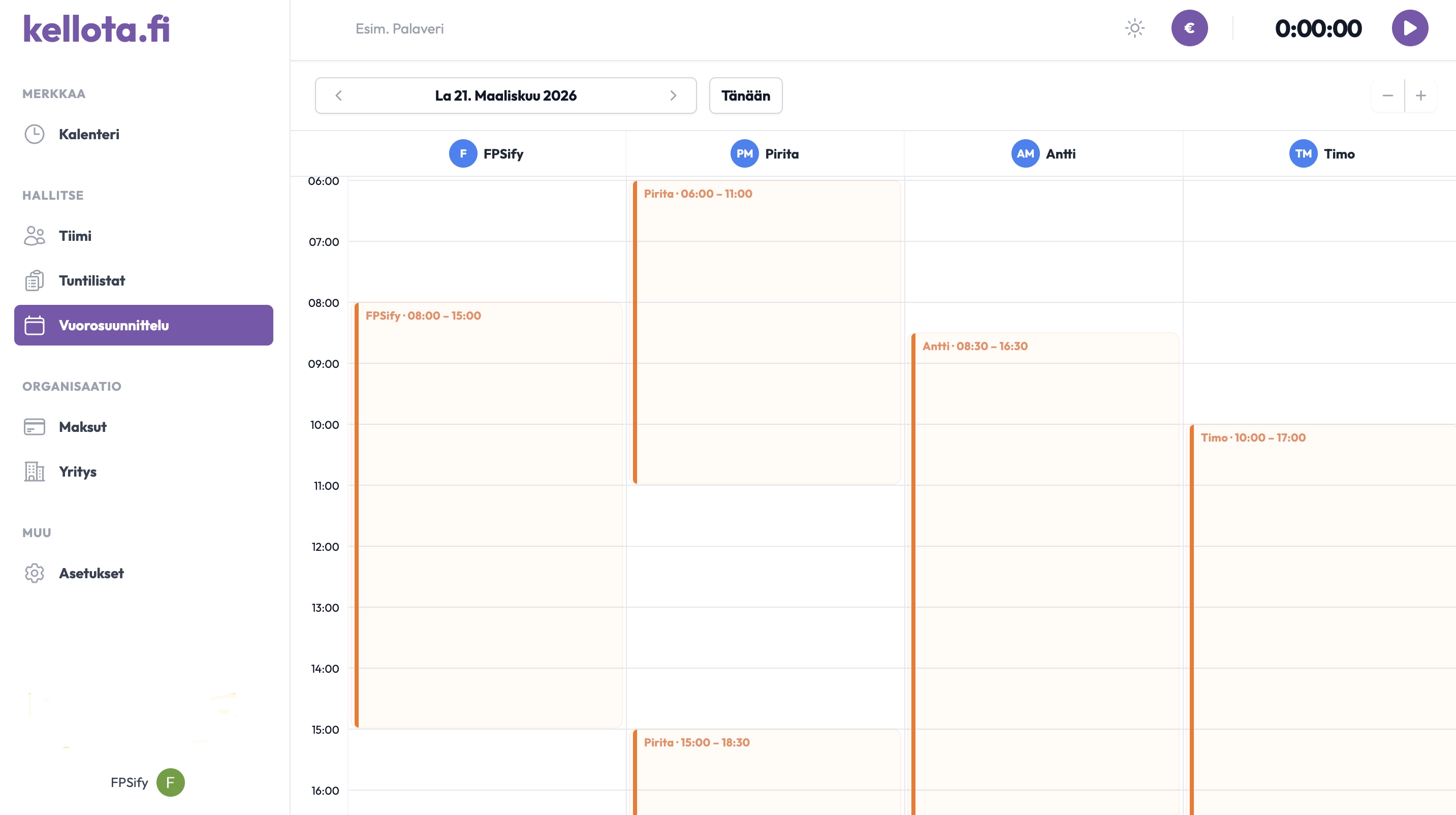Go to previous day chevron
The image size is (1456, 815).
point(338,96)
